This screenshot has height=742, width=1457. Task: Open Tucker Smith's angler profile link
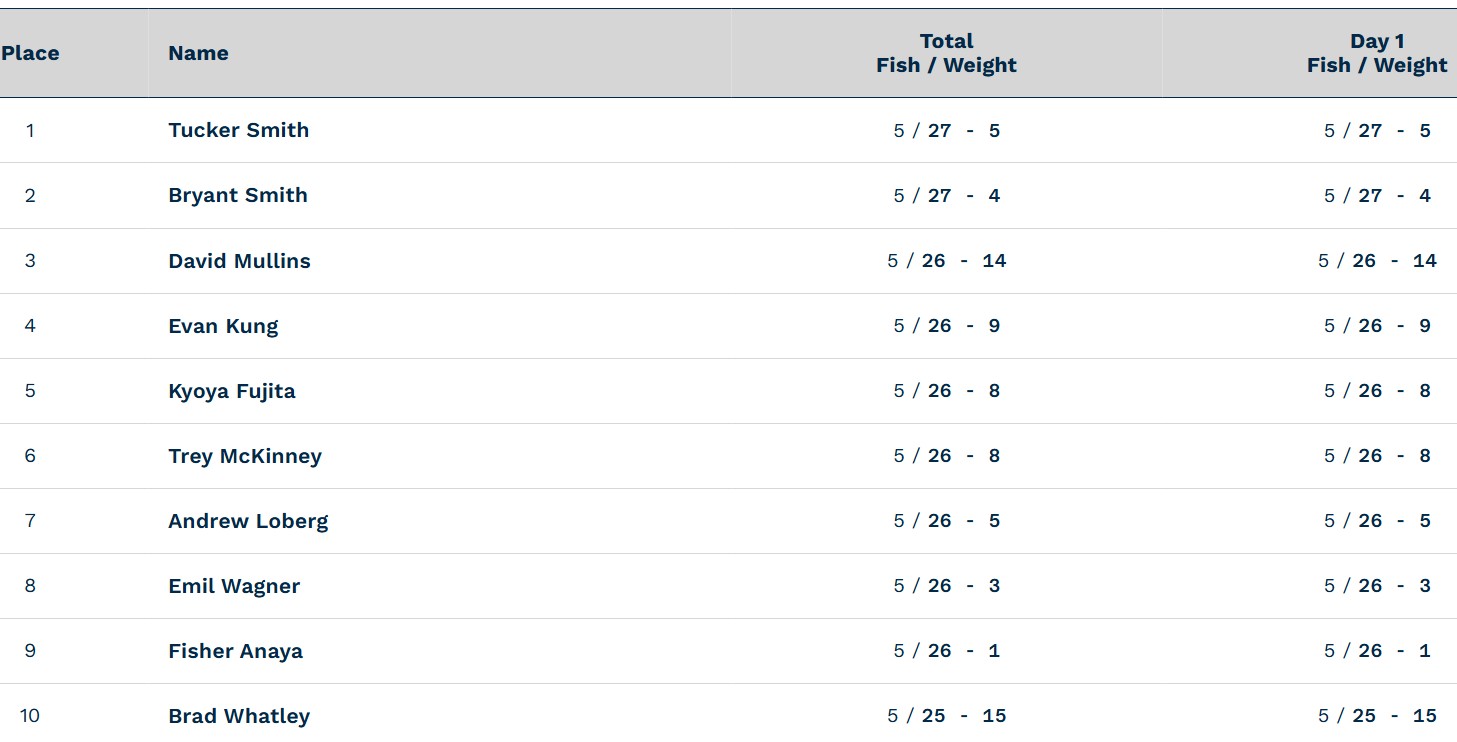click(238, 130)
